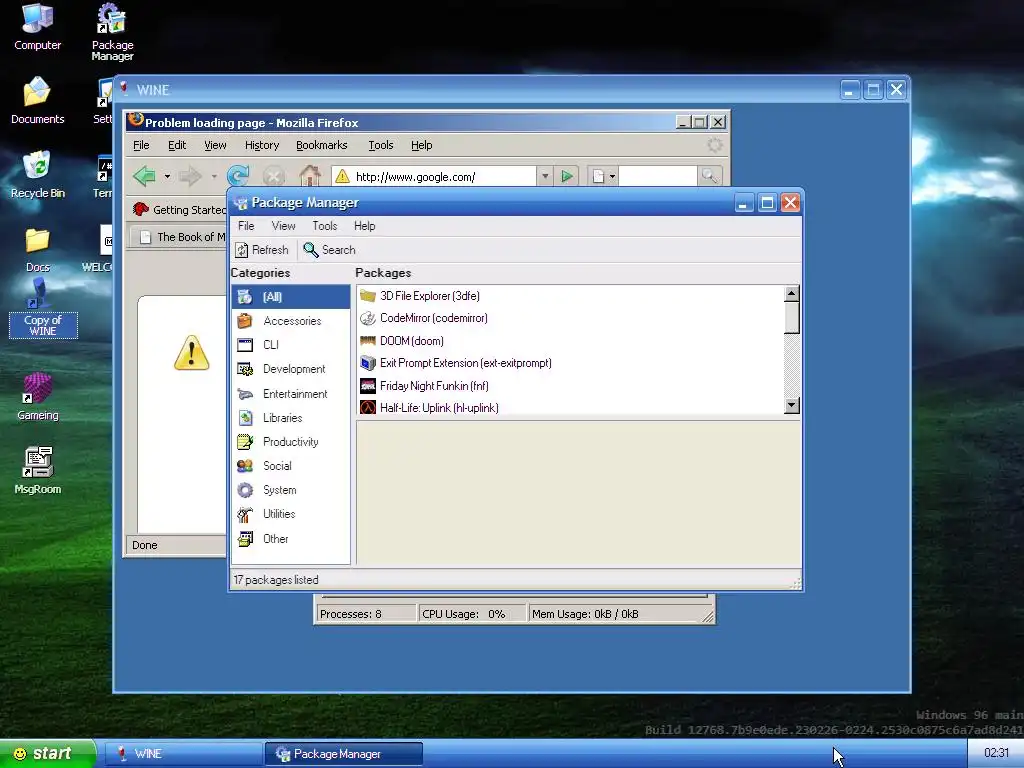Screen dimensions: 1024x768
Task: Open Firefox search engine dropdown
Action: pyautogui.click(x=612, y=176)
